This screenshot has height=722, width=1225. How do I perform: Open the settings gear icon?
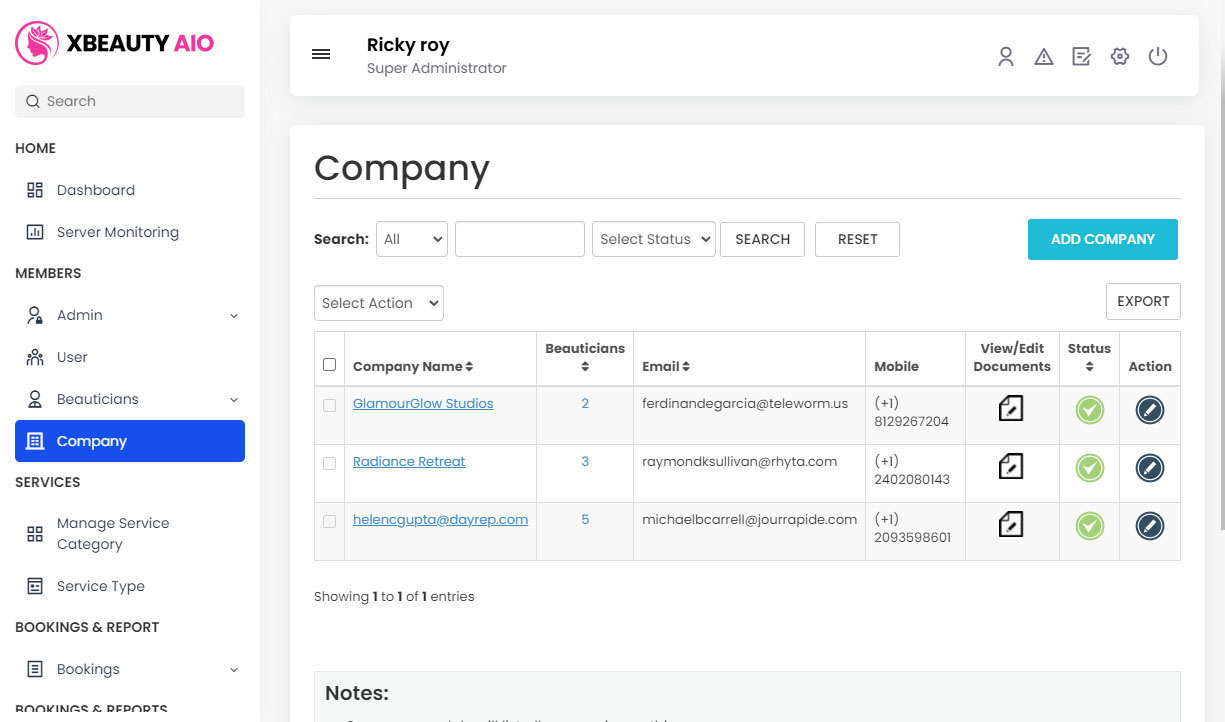click(1120, 57)
